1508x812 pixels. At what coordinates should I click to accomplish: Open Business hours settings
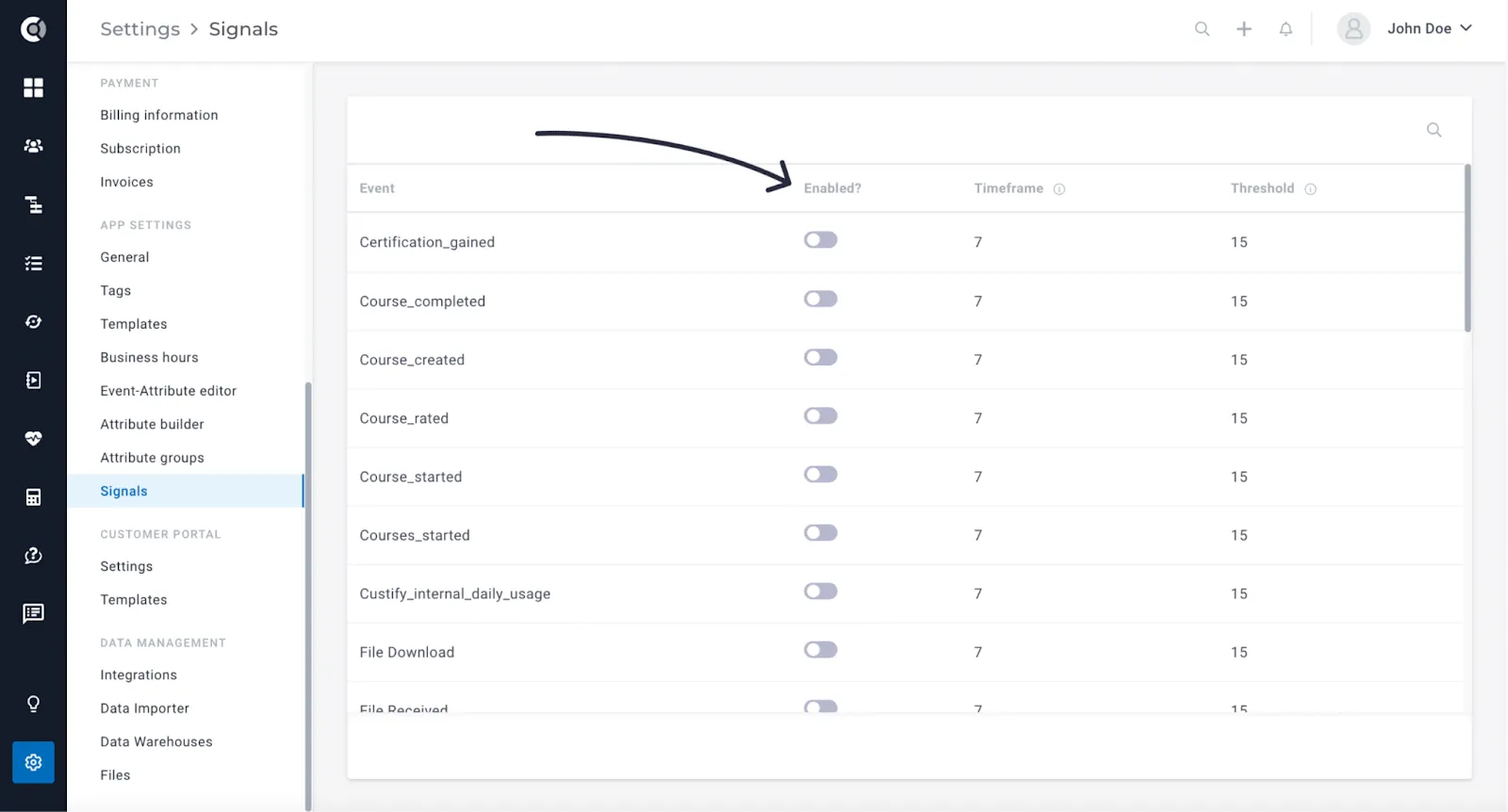[x=149, y=358]
